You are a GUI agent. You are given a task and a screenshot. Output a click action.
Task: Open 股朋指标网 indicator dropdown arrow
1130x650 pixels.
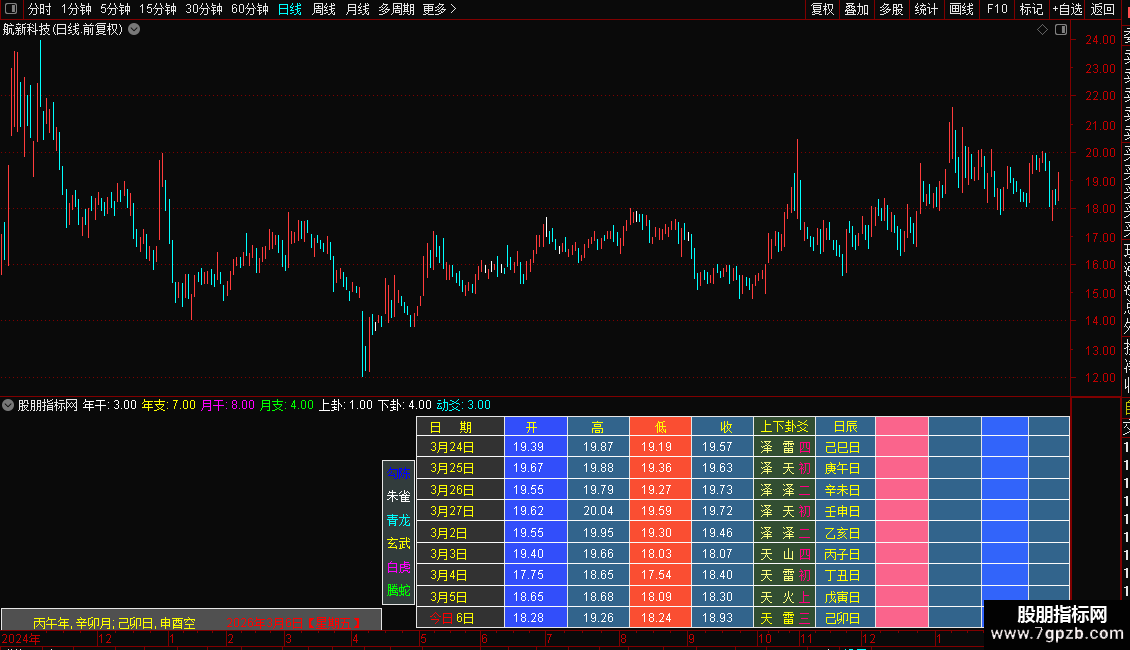(x=8, y=405)
